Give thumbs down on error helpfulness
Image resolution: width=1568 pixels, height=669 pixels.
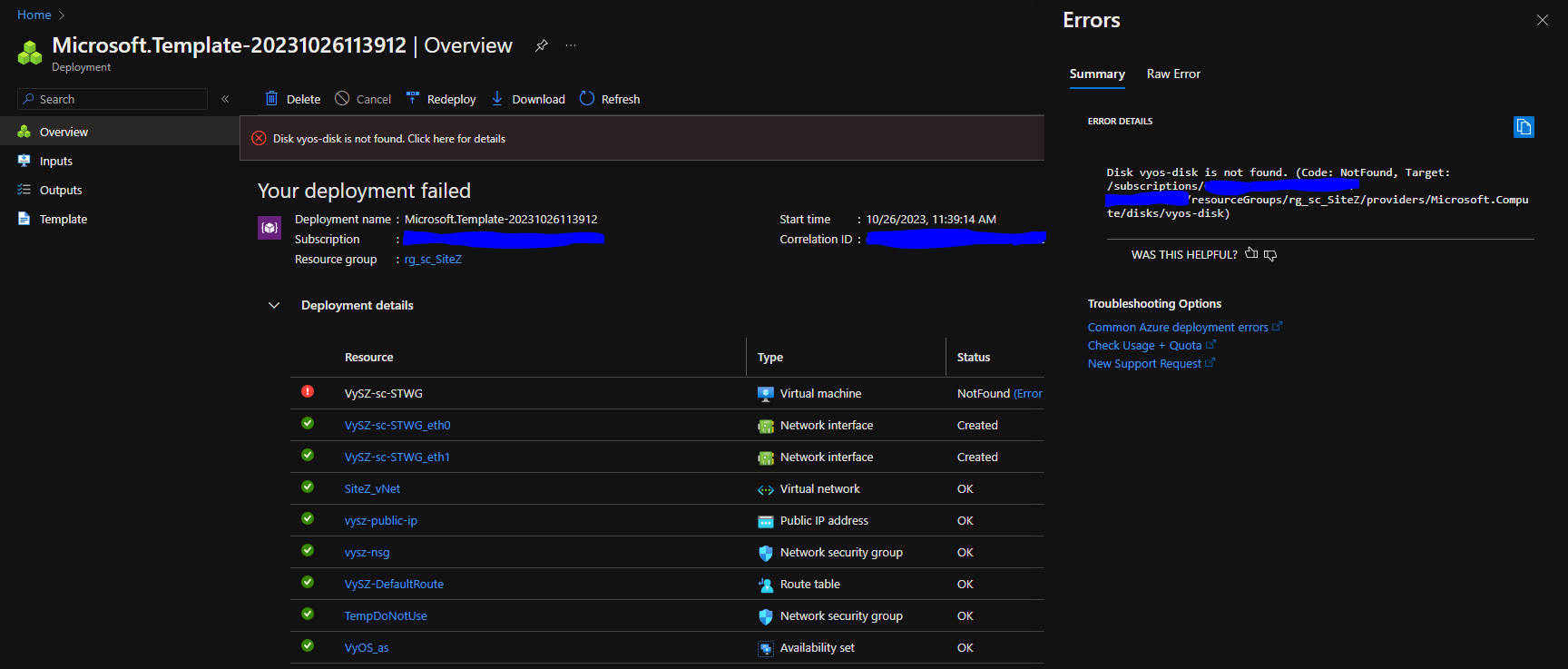(1270, 255)
